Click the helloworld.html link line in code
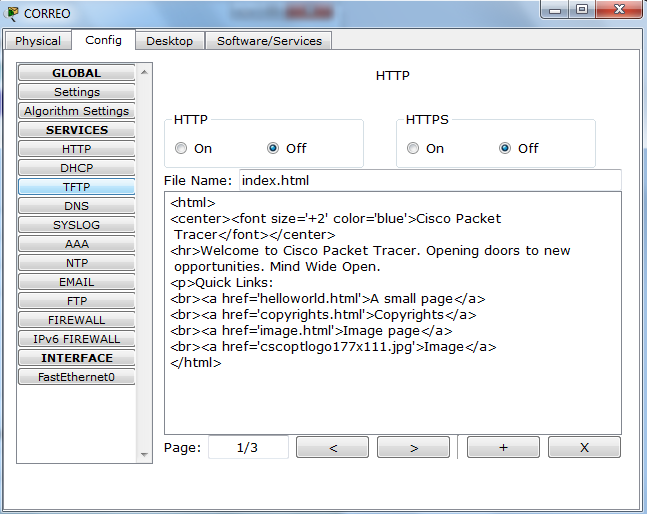 [328, 299]
